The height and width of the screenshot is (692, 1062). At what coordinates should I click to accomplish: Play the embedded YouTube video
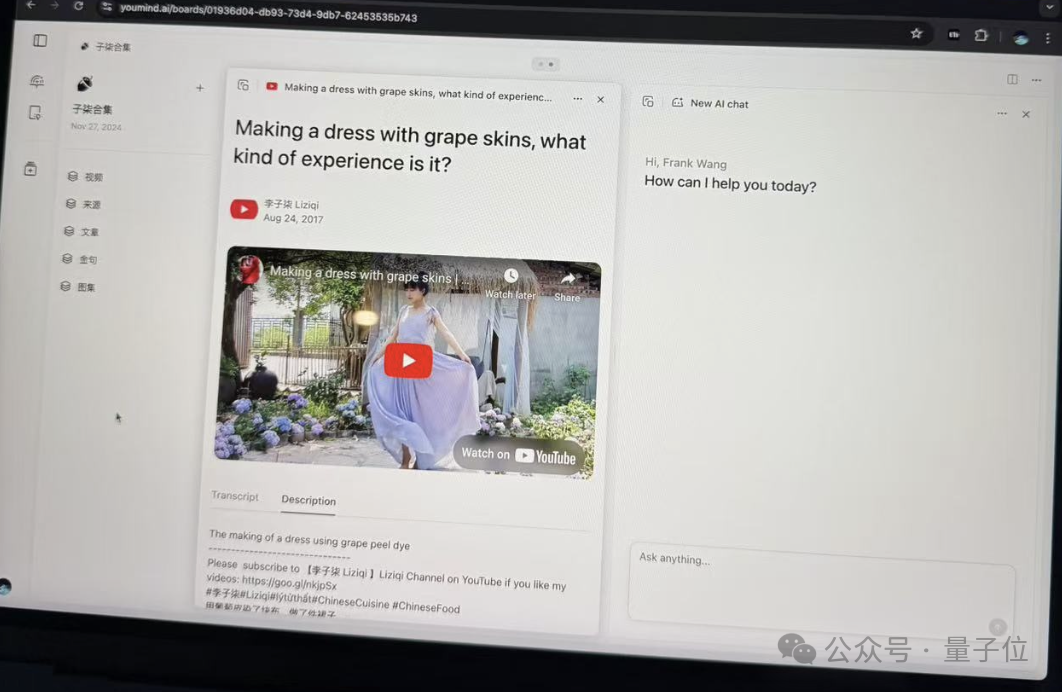(408, 361)
